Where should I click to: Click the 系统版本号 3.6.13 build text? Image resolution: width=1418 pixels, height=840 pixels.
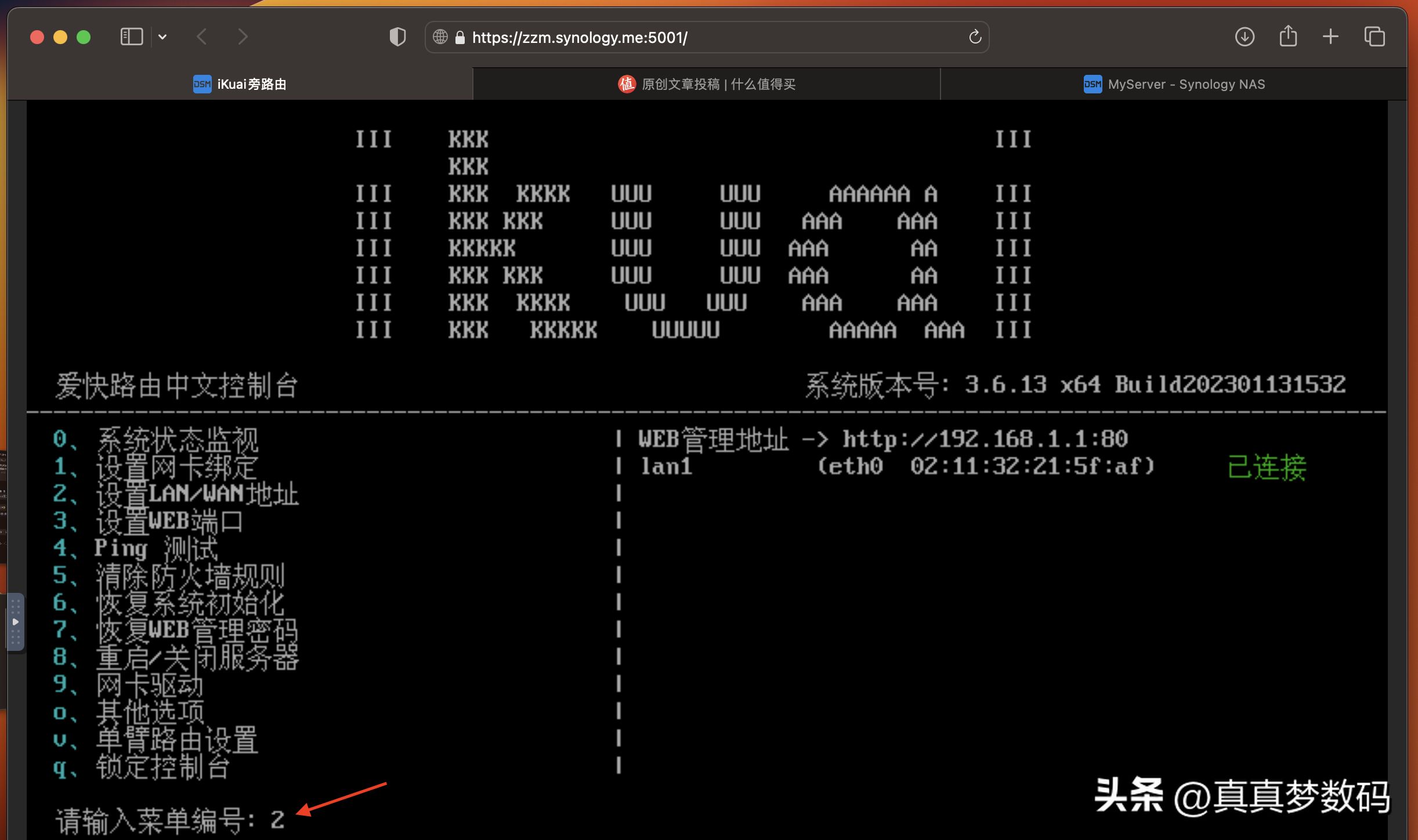pyautogui.click(x=1075, y=385)
